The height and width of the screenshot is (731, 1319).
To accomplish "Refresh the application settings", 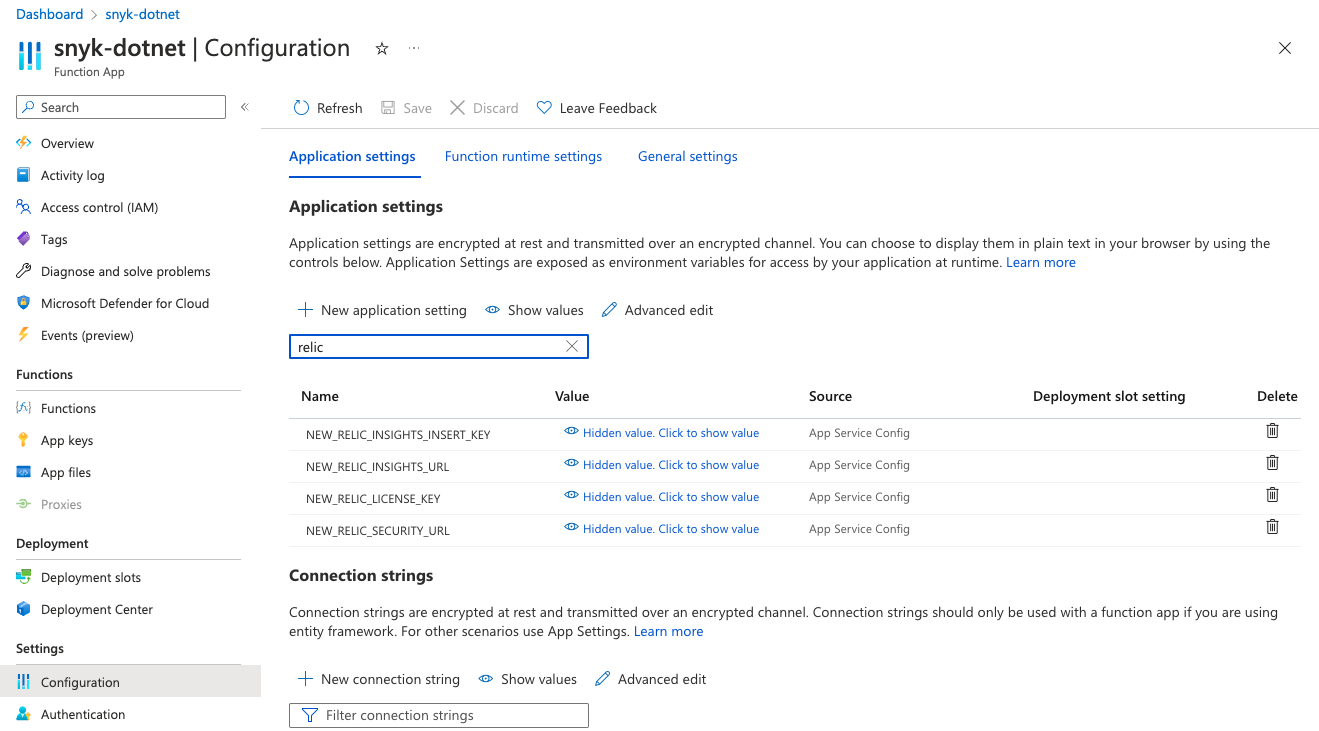I will click(327, 107).
